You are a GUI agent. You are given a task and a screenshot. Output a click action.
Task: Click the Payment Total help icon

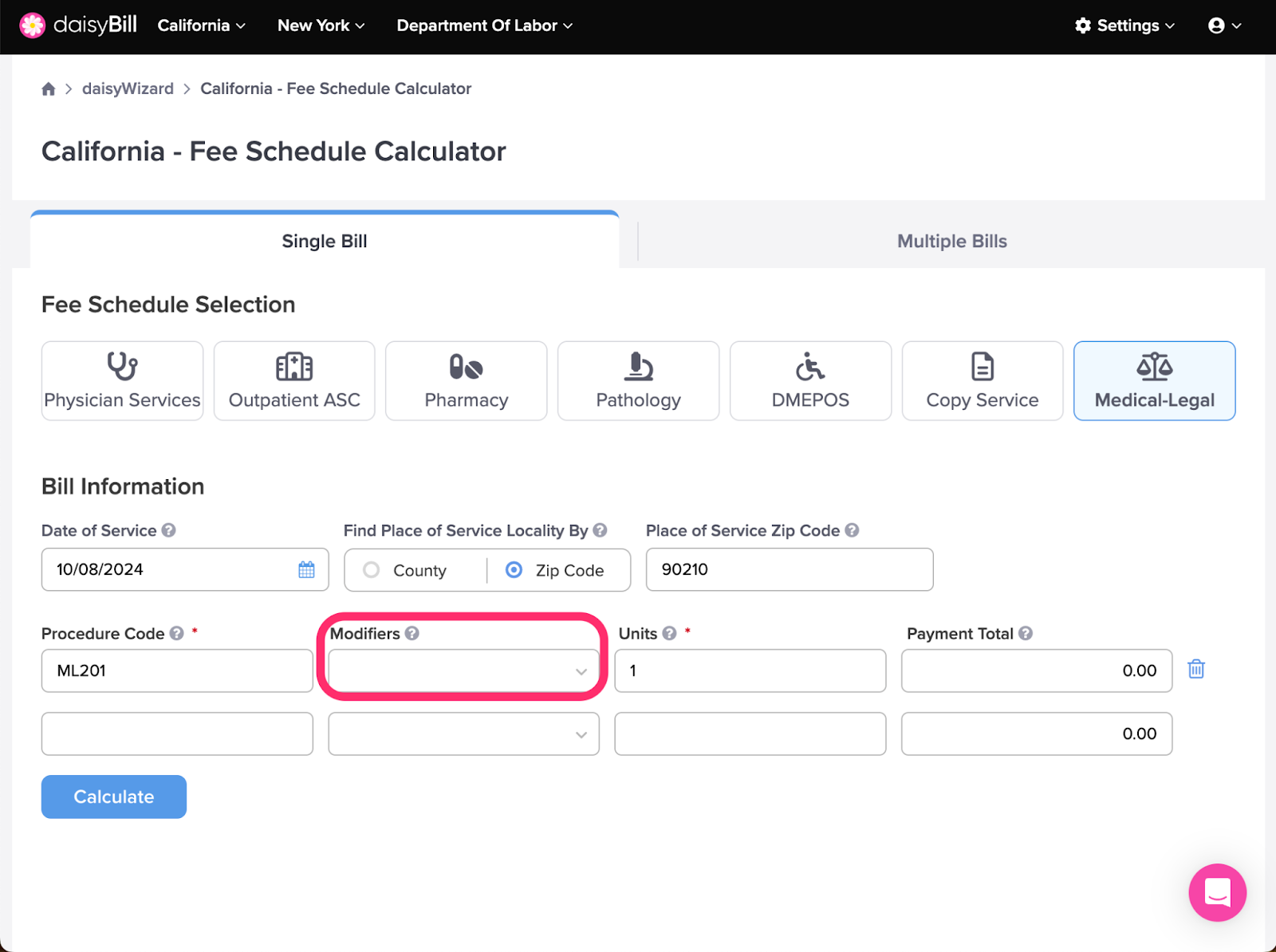tap(1026, 633)
